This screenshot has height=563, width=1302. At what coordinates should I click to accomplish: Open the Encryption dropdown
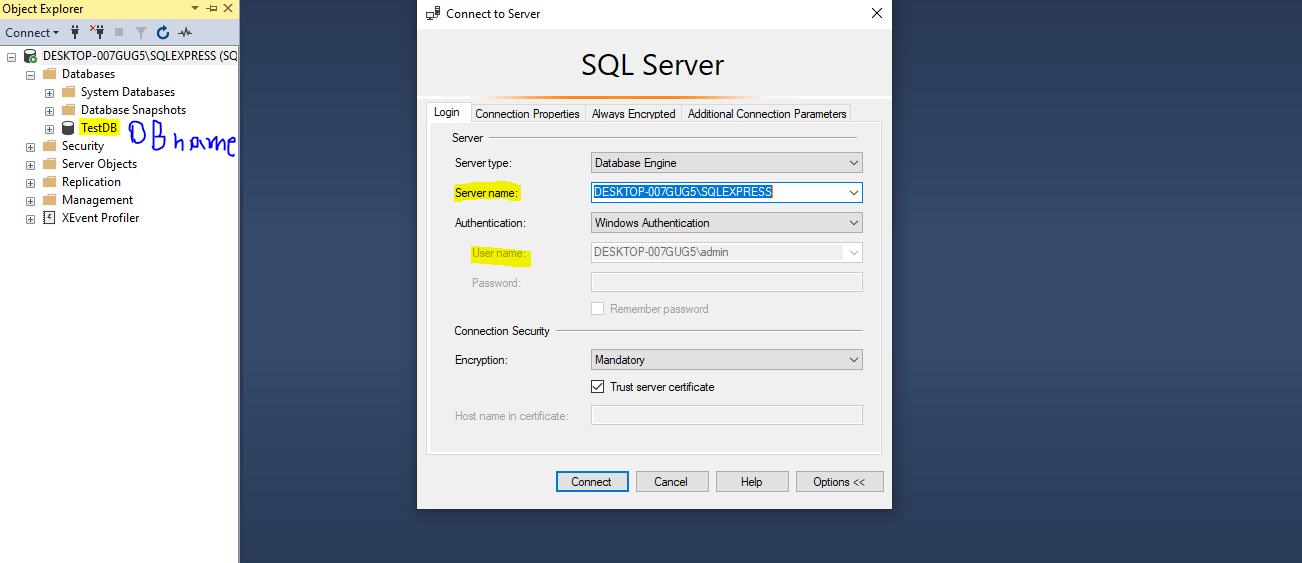(727, 360)
